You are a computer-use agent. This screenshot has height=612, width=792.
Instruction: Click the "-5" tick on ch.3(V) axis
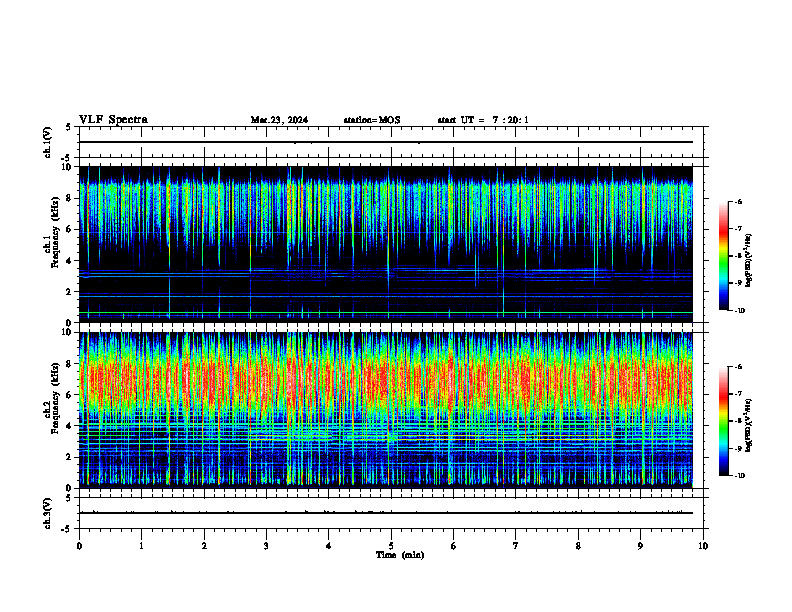point(67,529)
